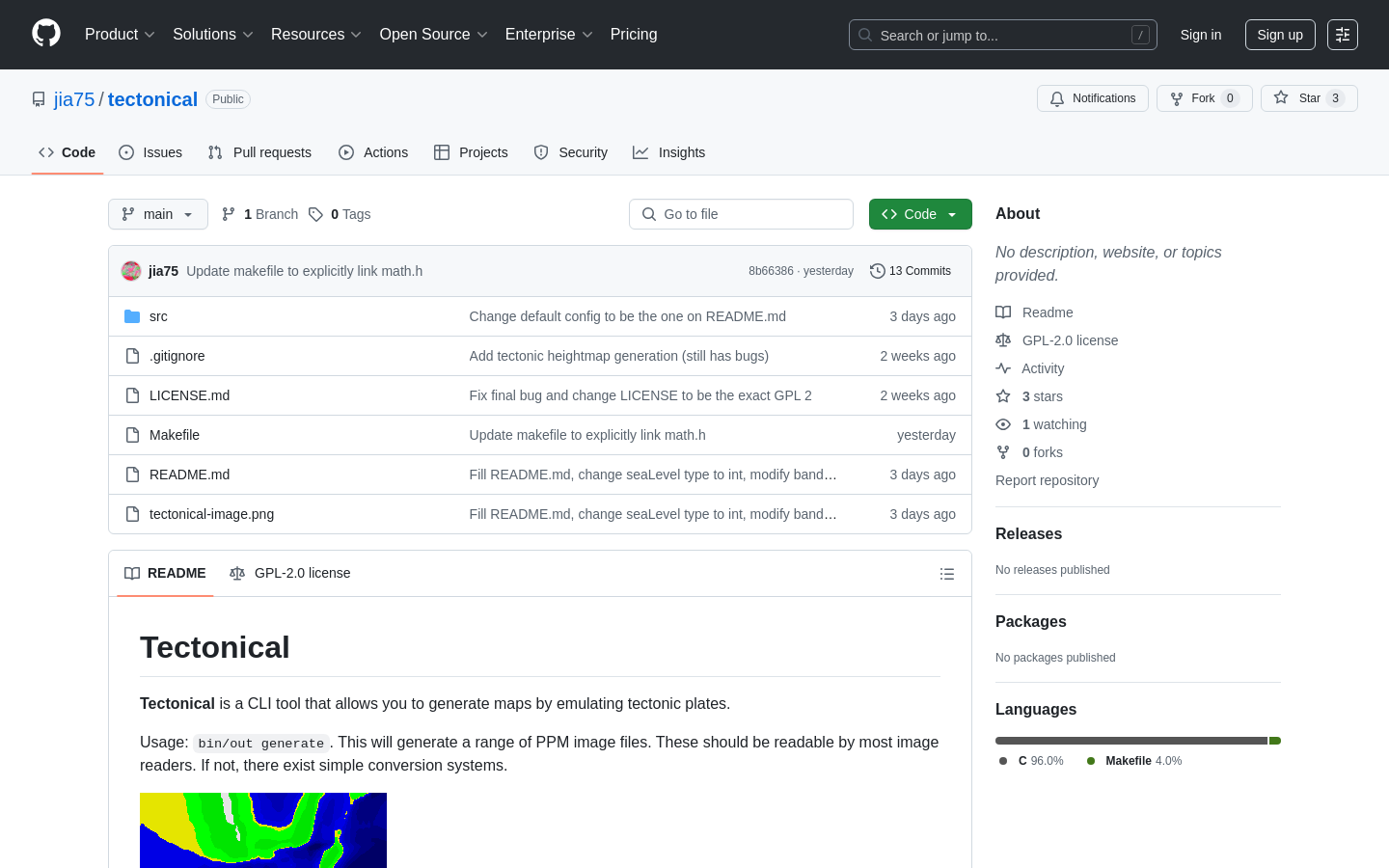This screenshot has height=868, width=1389.
Task: Click the Makefile 4.0% language legend
Action: pos(1134,761)
